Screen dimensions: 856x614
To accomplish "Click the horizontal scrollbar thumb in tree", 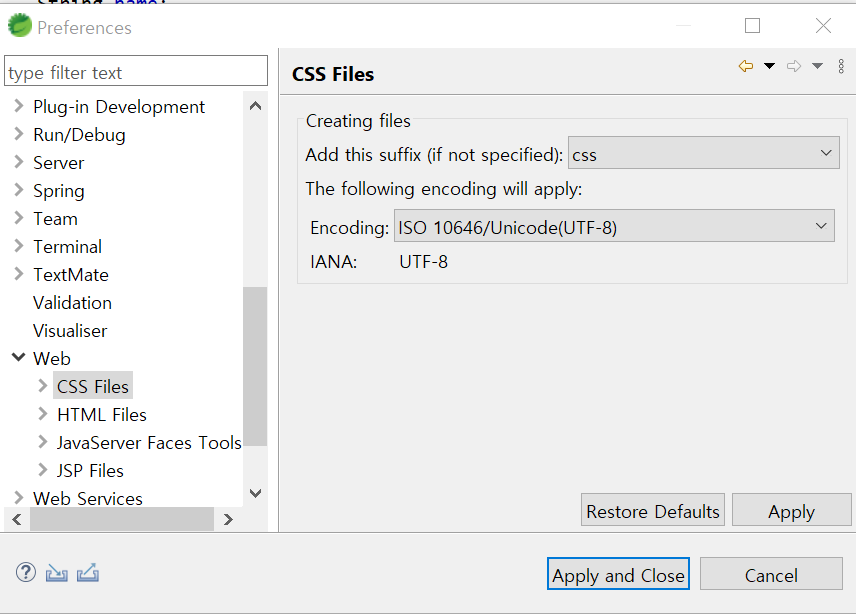I will coord(122,519).
